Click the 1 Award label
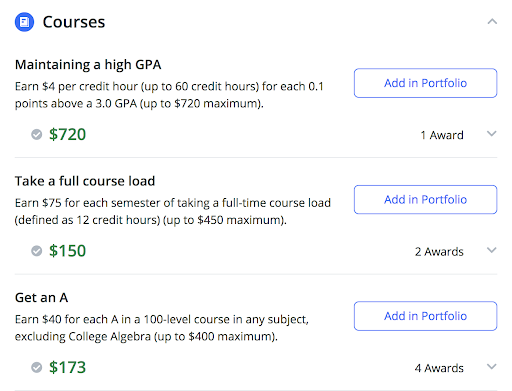 (442, 135)
